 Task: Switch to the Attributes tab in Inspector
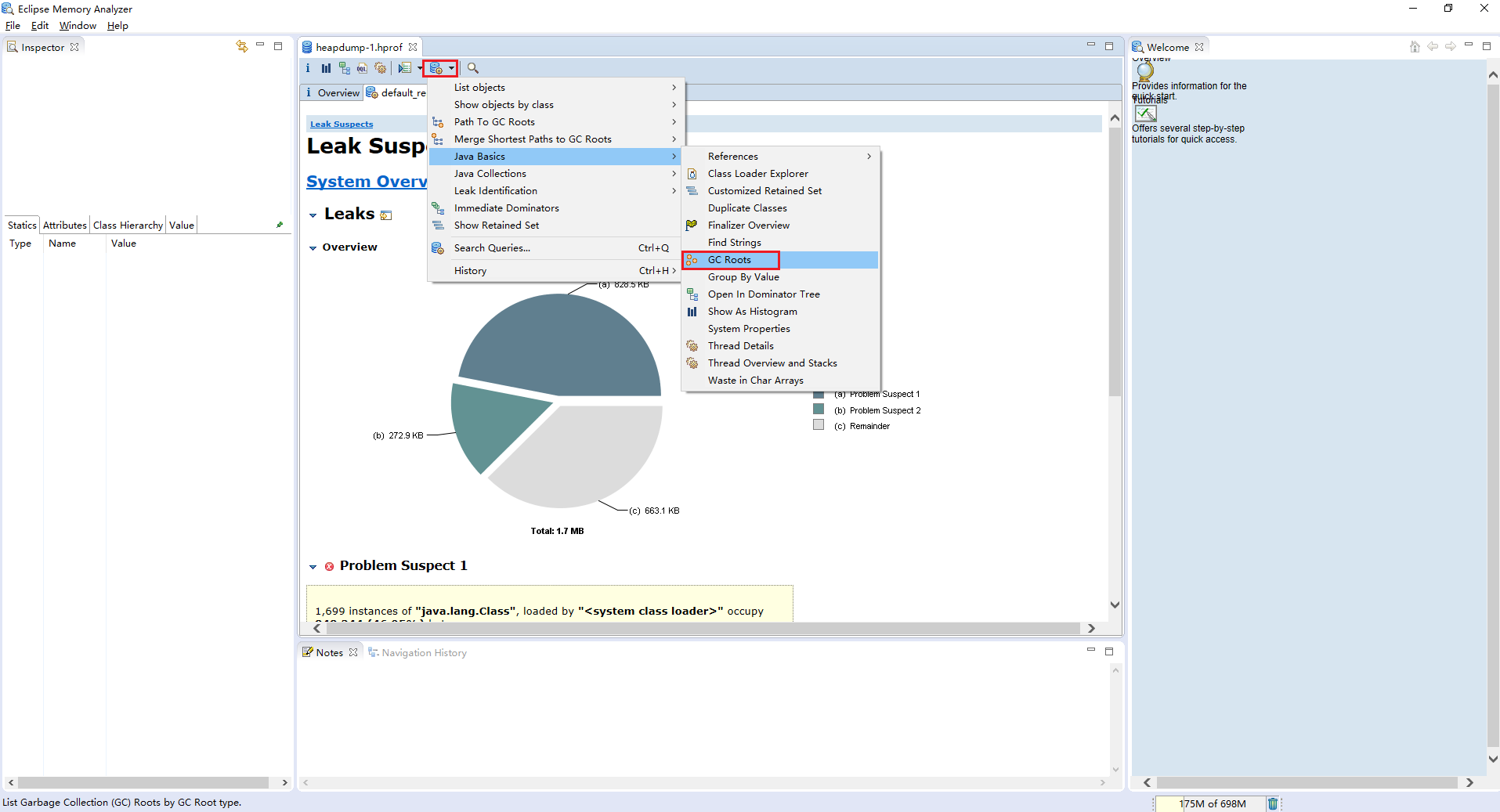pyautogui.click(x=65, y=226)
